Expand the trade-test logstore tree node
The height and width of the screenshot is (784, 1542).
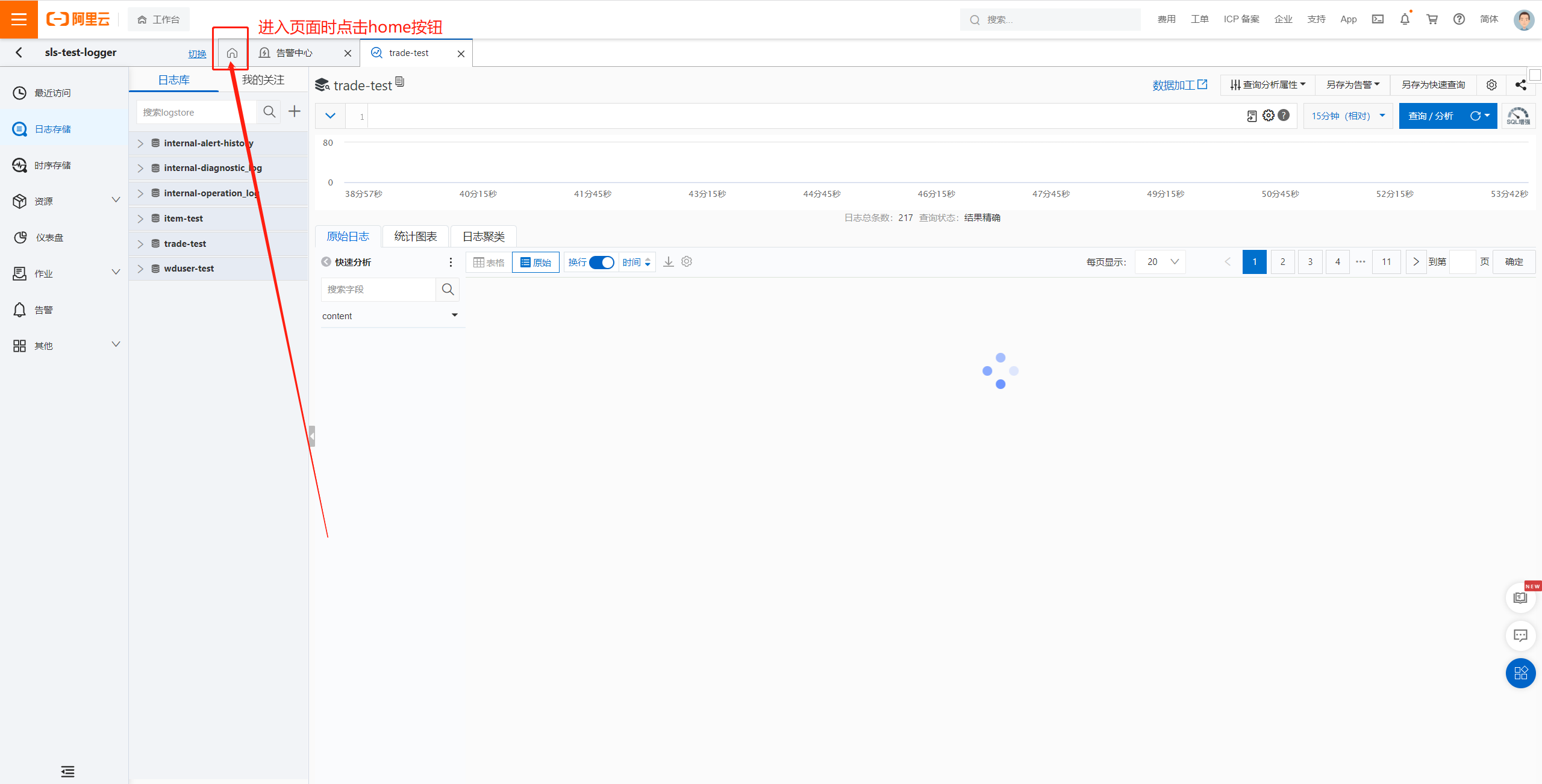click(140, 244)
